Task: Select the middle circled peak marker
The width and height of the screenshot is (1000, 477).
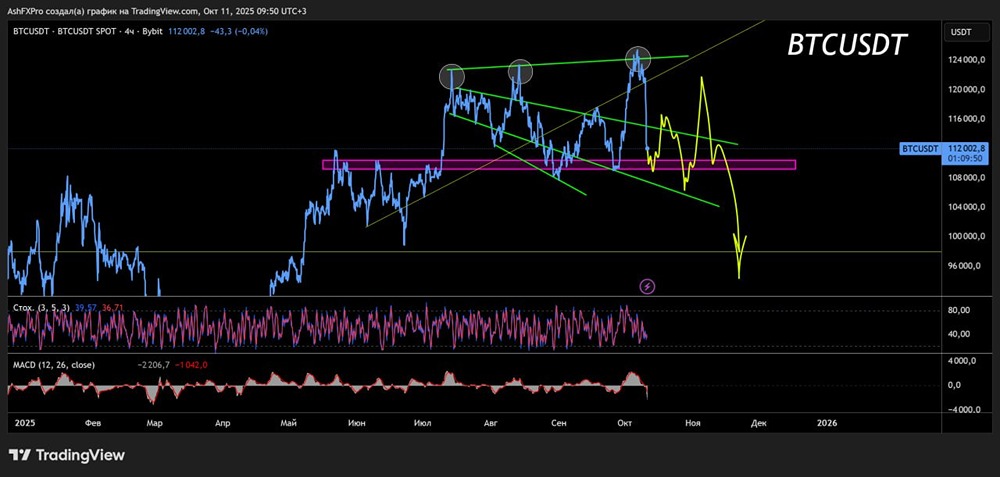Action: [x=519, y=70]
